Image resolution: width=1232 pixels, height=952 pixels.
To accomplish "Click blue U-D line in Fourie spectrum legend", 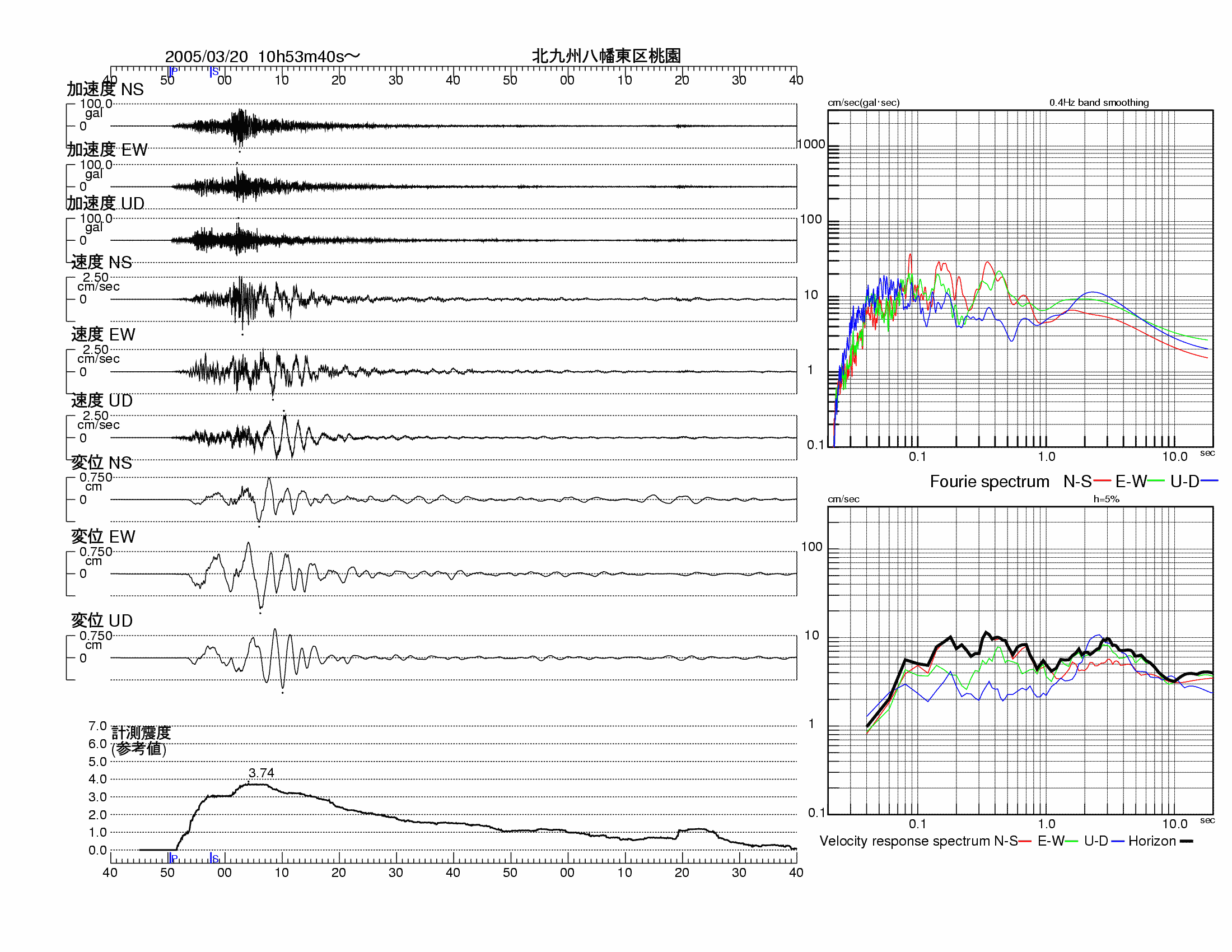I will click(1209, 481).
